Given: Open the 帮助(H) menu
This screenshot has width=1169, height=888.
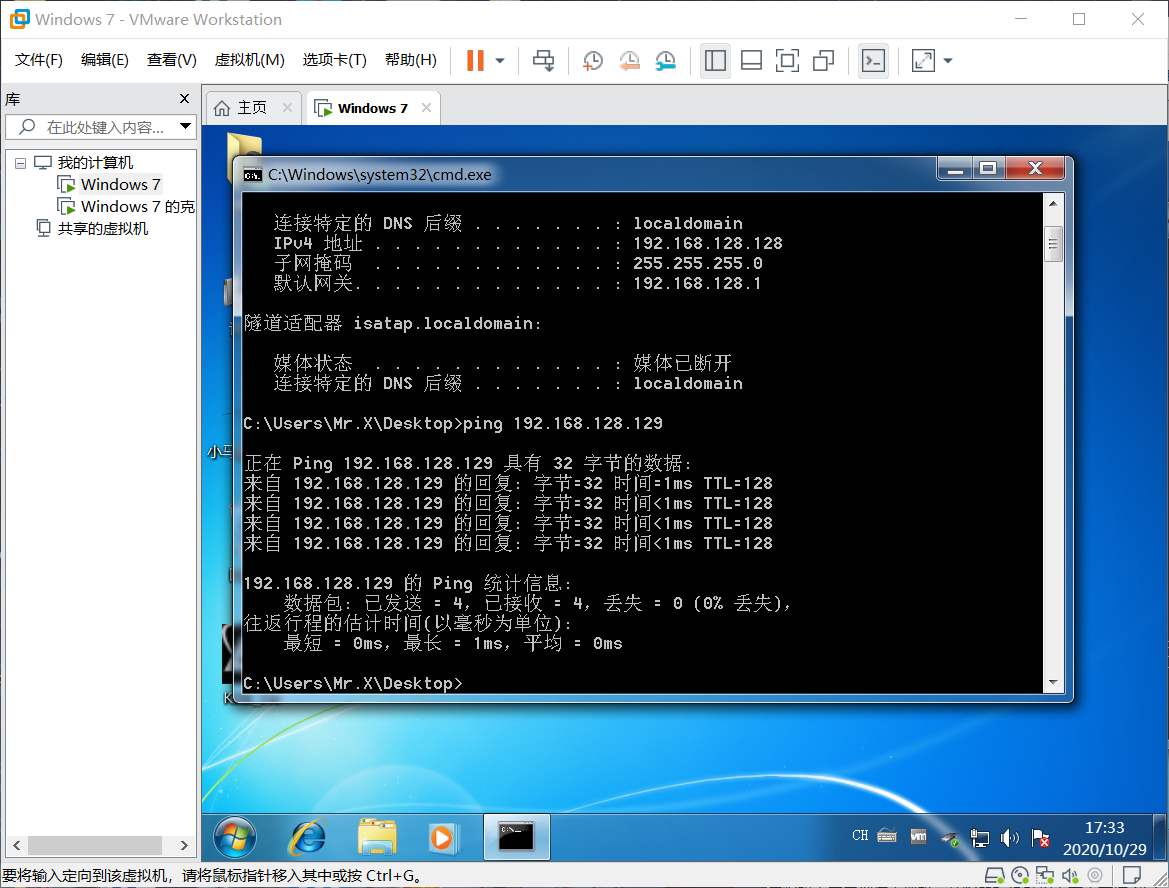Looking at the screenshot, I should pyautogui.click(x=411, y=60).
